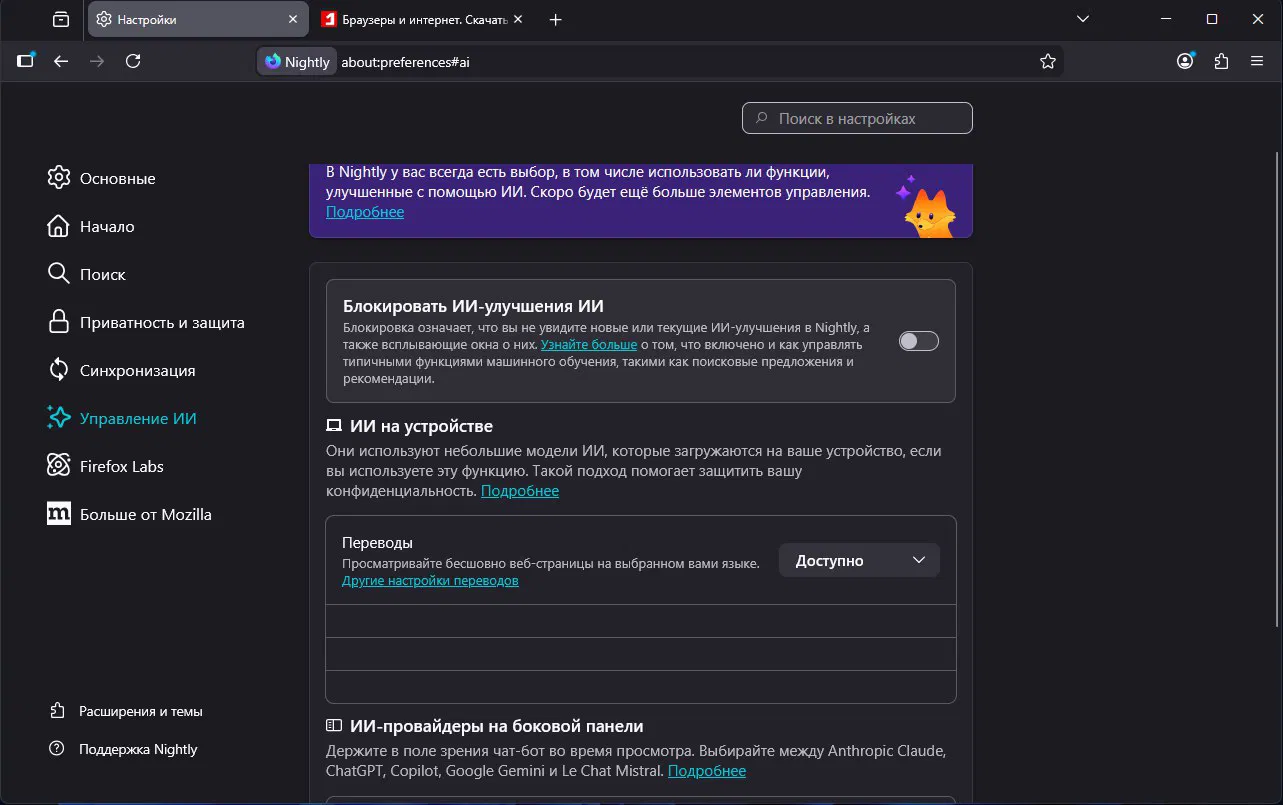
Task: Toggle the sidebar icon in toolbar
Action: [x=25, y=61]
